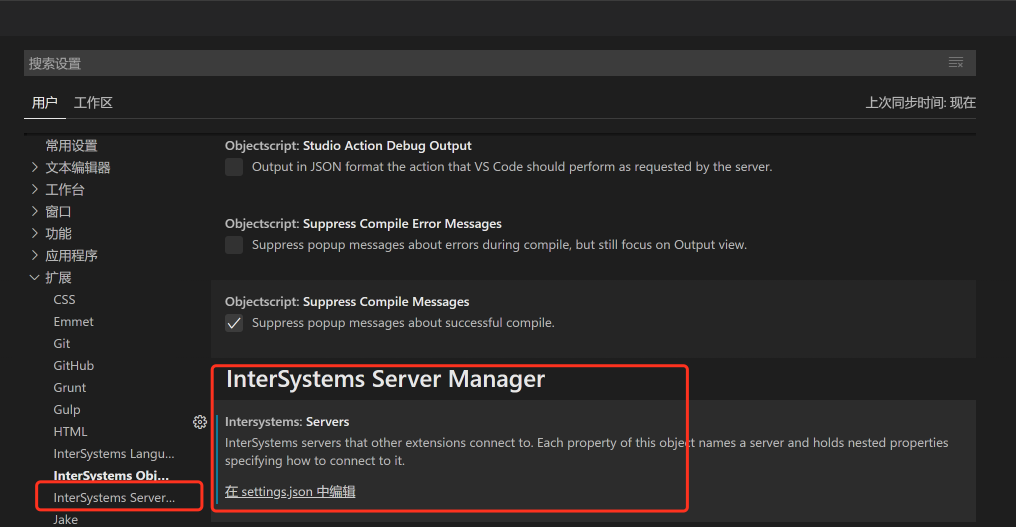The width and height of the screenshot is (1016, 527).
Task: Select HTML extension settings
Action: (70, 432)
